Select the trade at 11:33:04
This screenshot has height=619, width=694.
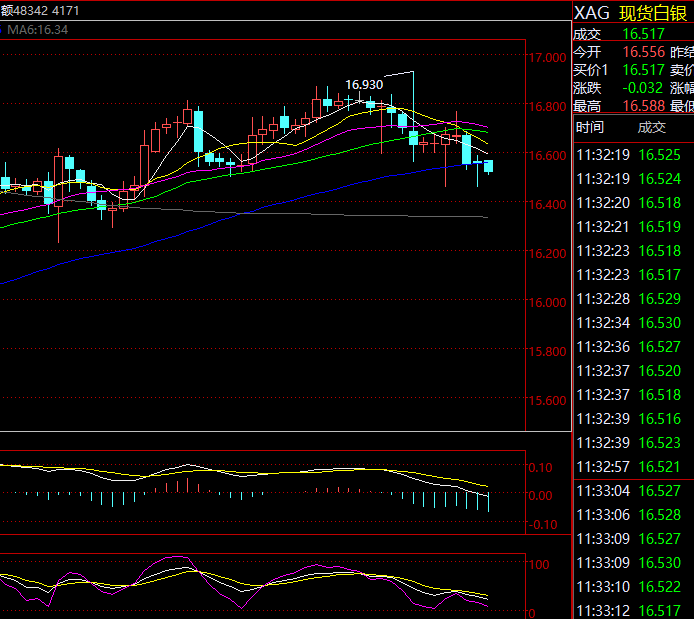pos(634,491)
